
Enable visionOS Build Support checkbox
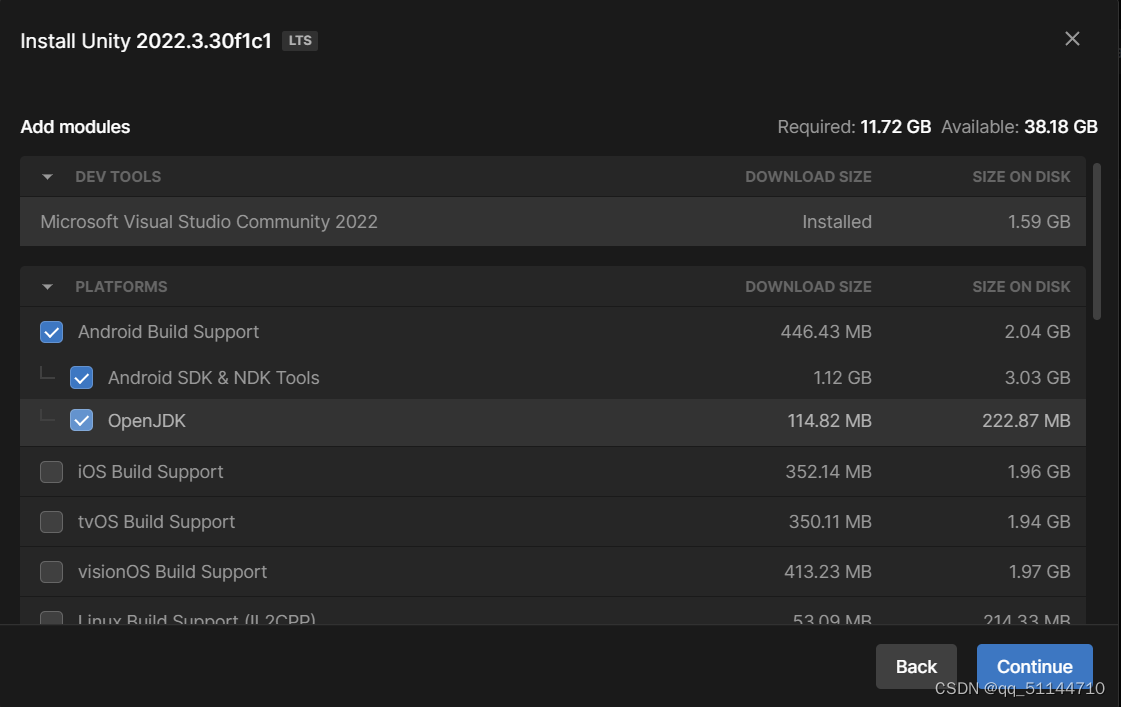pos(51,572)
